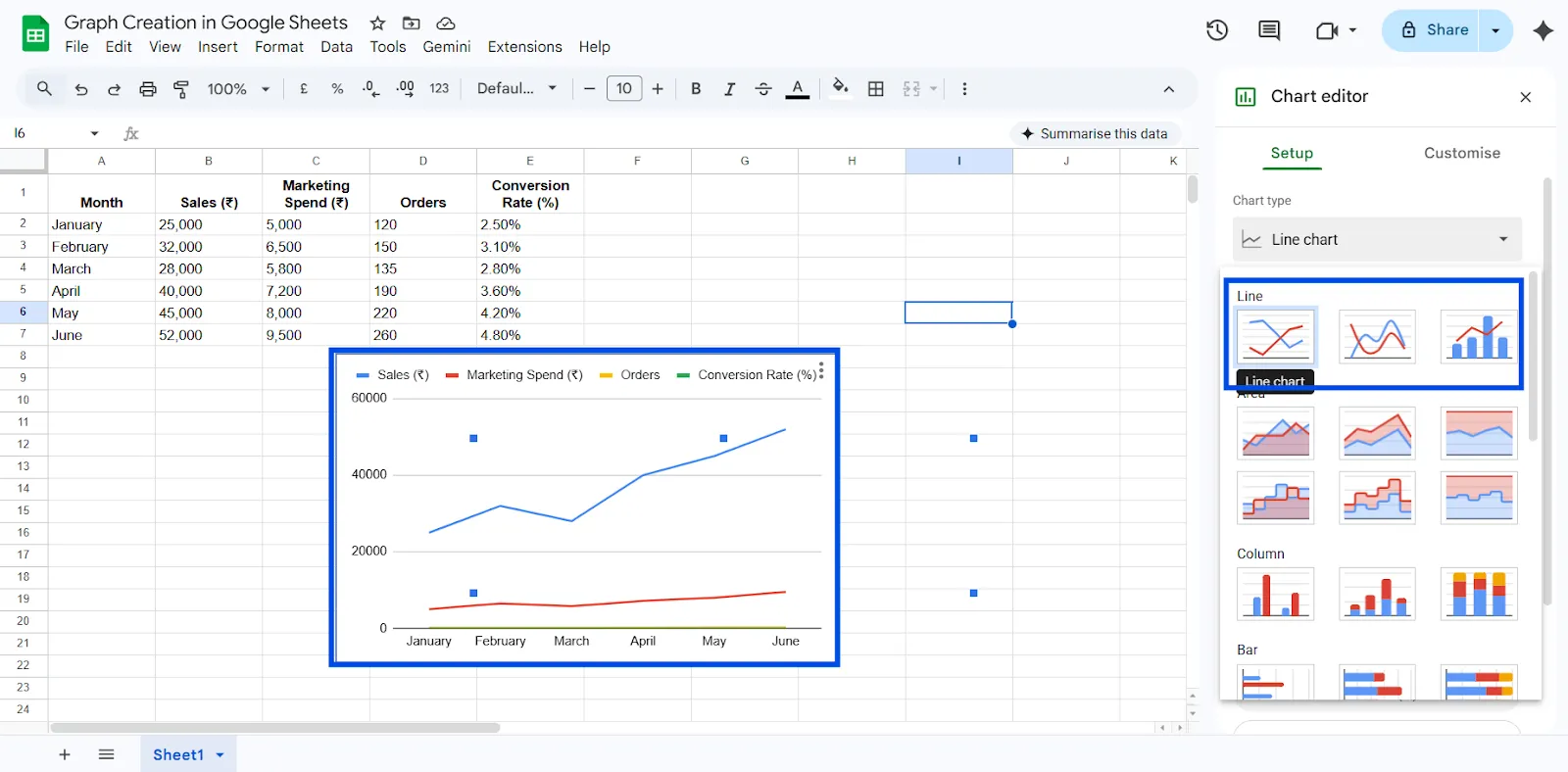The height and width of the screenshot is (772, 1568).
Task: Switch to the Customise tab
Action: (x=1461, y=153)
